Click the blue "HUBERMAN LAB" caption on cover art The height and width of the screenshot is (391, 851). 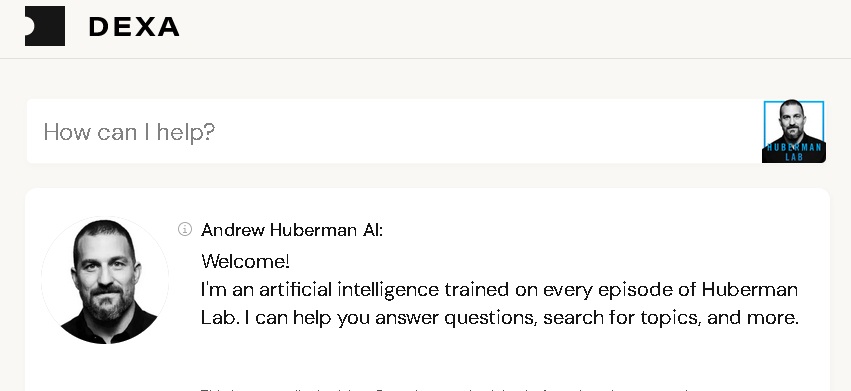click(x=793, y=152)
